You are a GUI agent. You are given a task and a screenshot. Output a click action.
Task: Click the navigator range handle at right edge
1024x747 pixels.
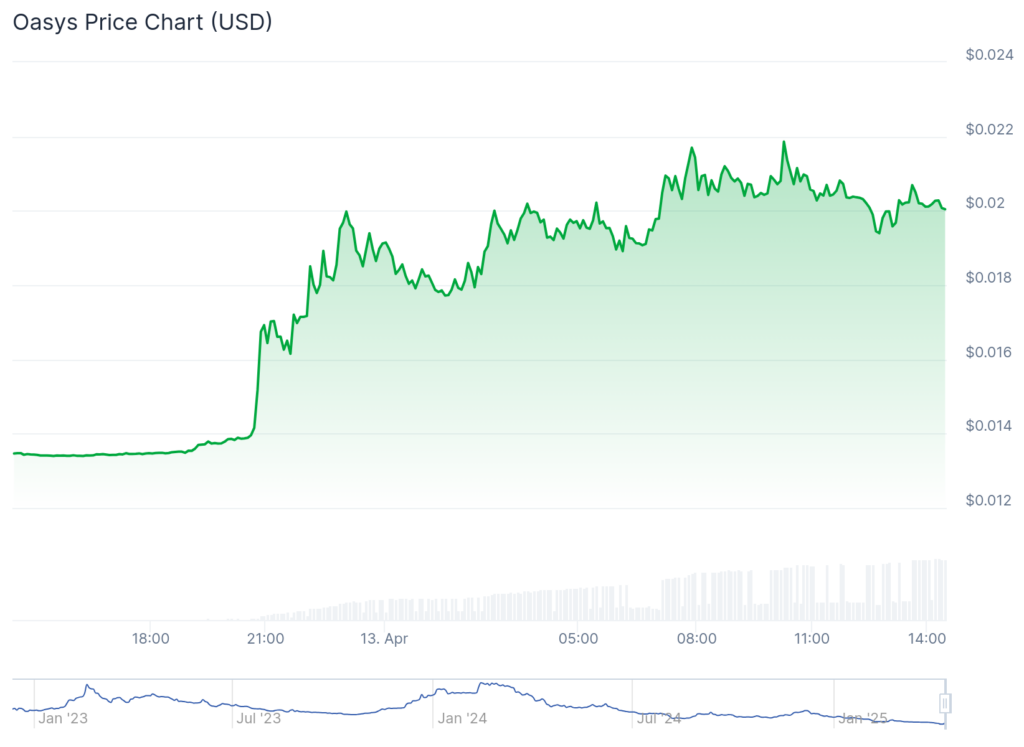(x=944, y=703)
